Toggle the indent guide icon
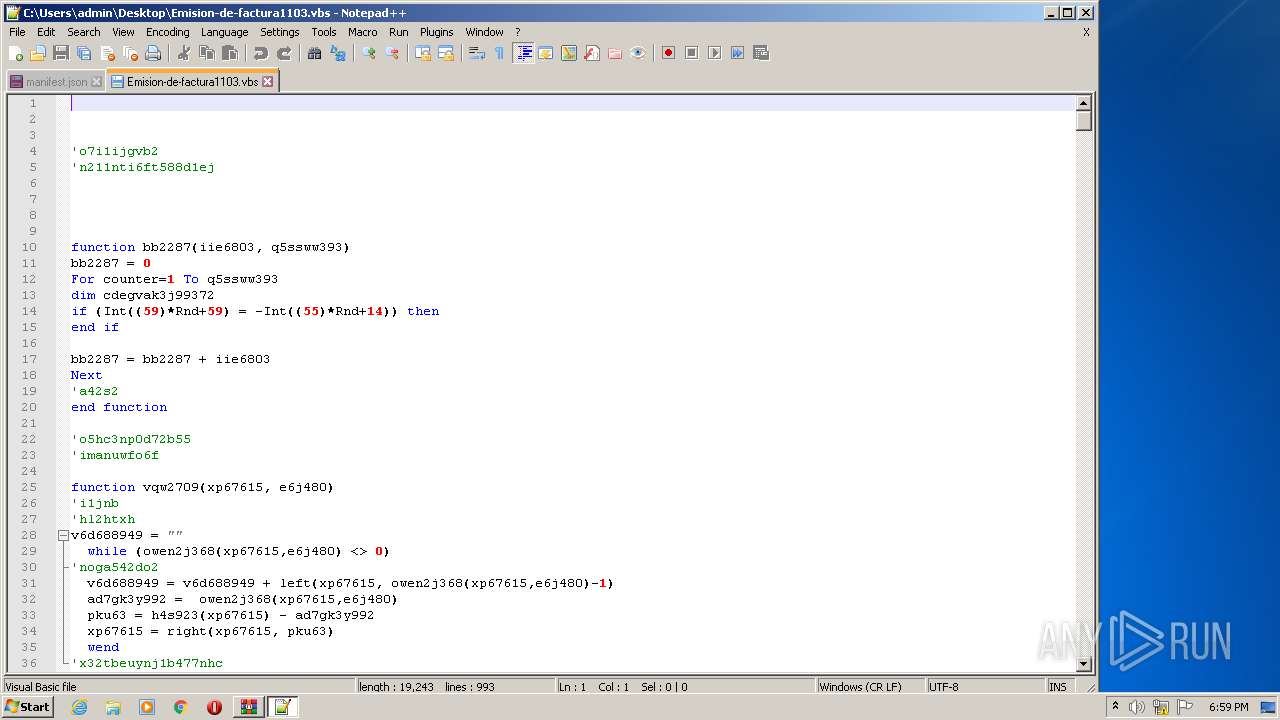The image size is (1280, 720). tap(523, 53)
